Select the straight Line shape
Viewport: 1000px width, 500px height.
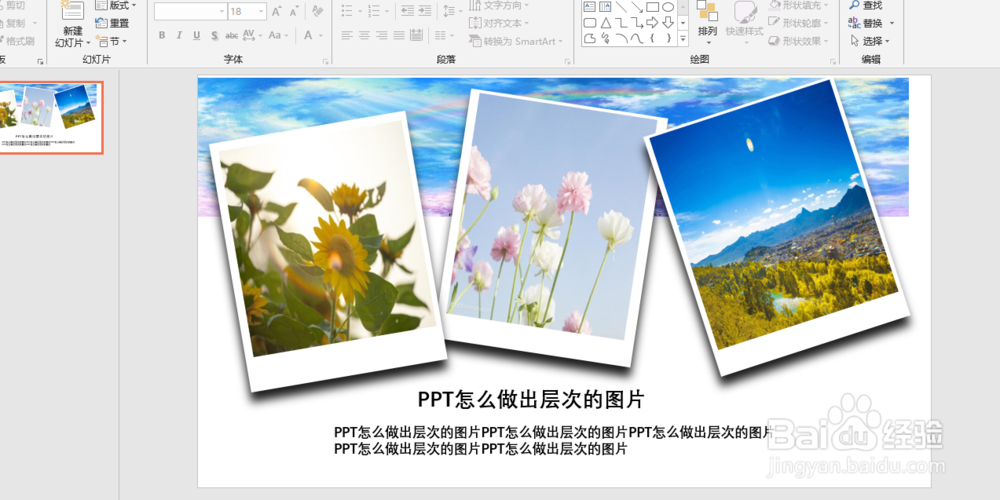click(621, 6)
